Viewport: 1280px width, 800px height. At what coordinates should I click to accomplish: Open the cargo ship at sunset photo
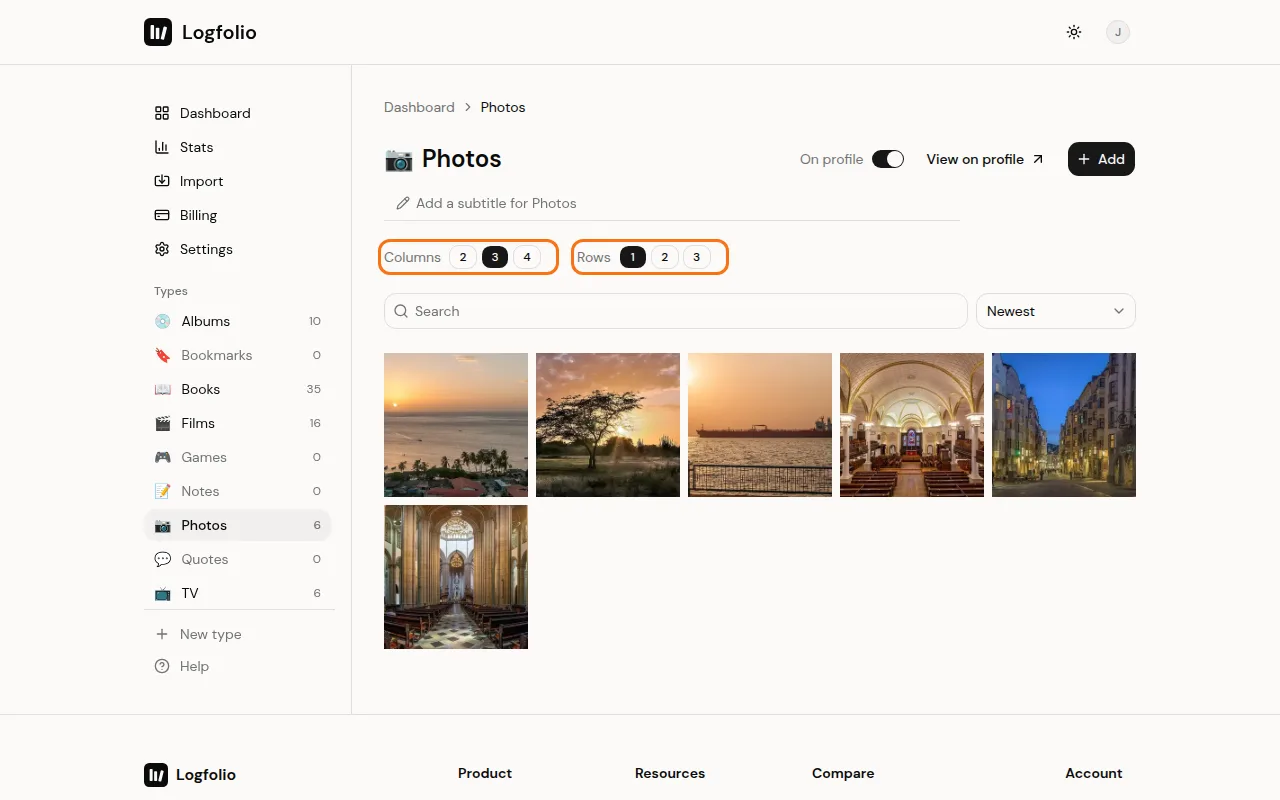pos(760,425)
